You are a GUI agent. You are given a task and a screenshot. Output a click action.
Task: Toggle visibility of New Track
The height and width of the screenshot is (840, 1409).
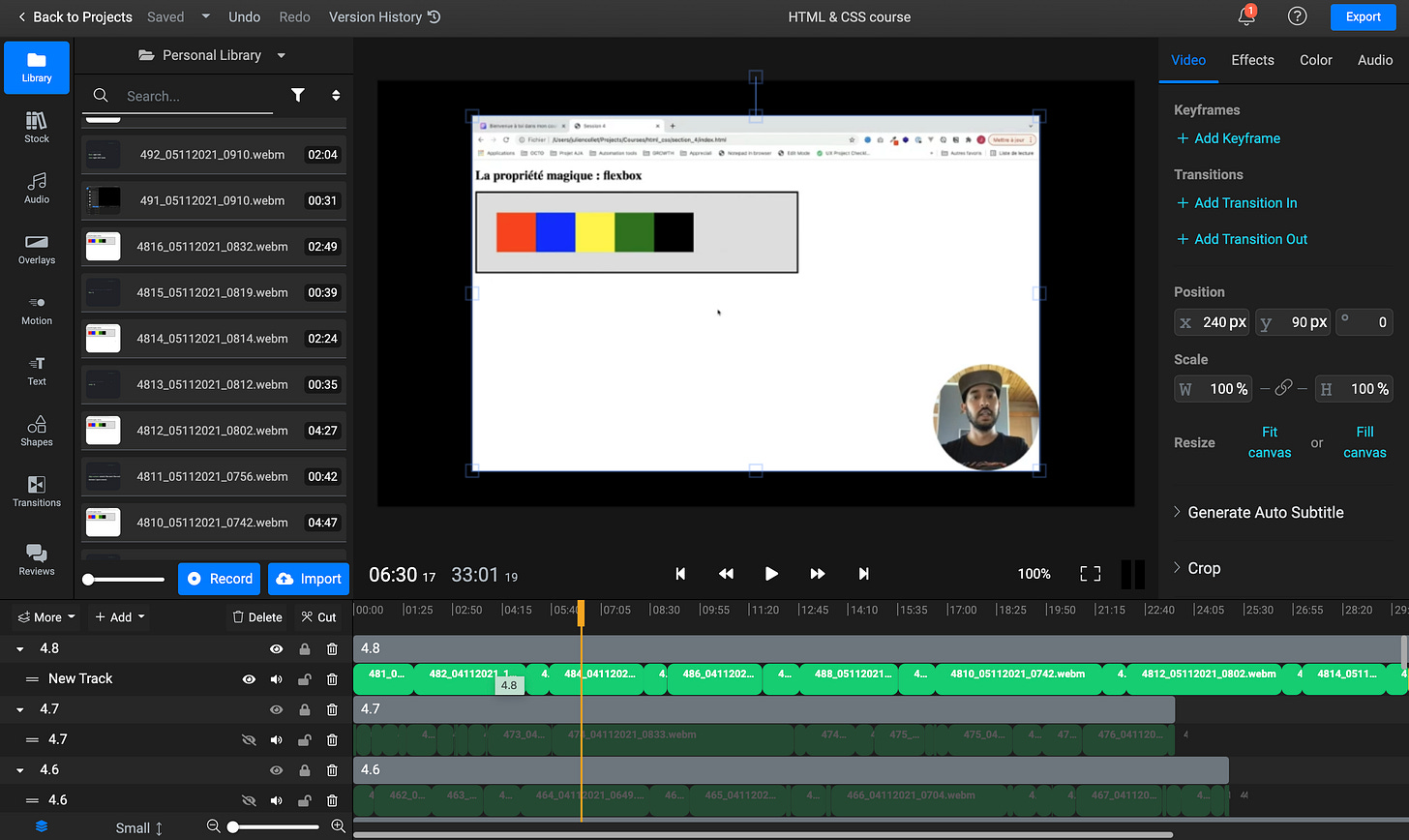249,679
